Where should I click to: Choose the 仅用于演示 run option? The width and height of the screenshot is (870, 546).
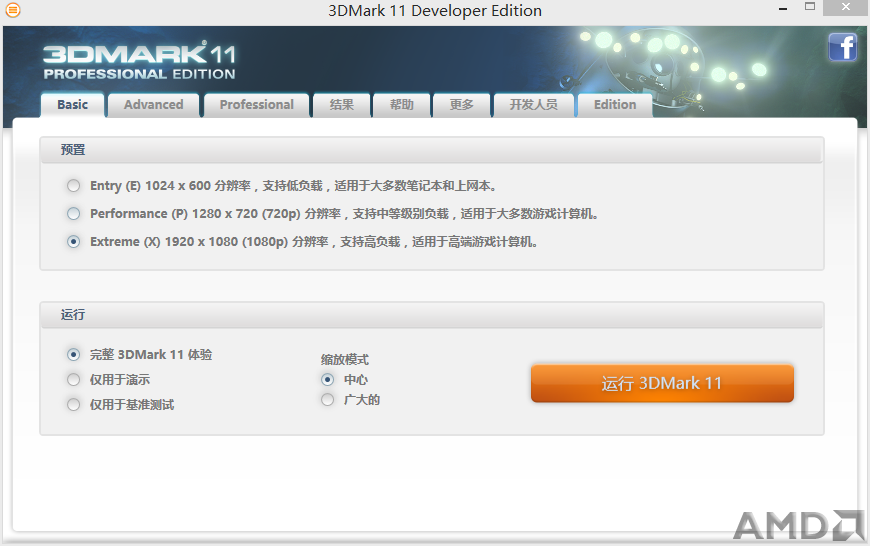(x=73, y=380)
